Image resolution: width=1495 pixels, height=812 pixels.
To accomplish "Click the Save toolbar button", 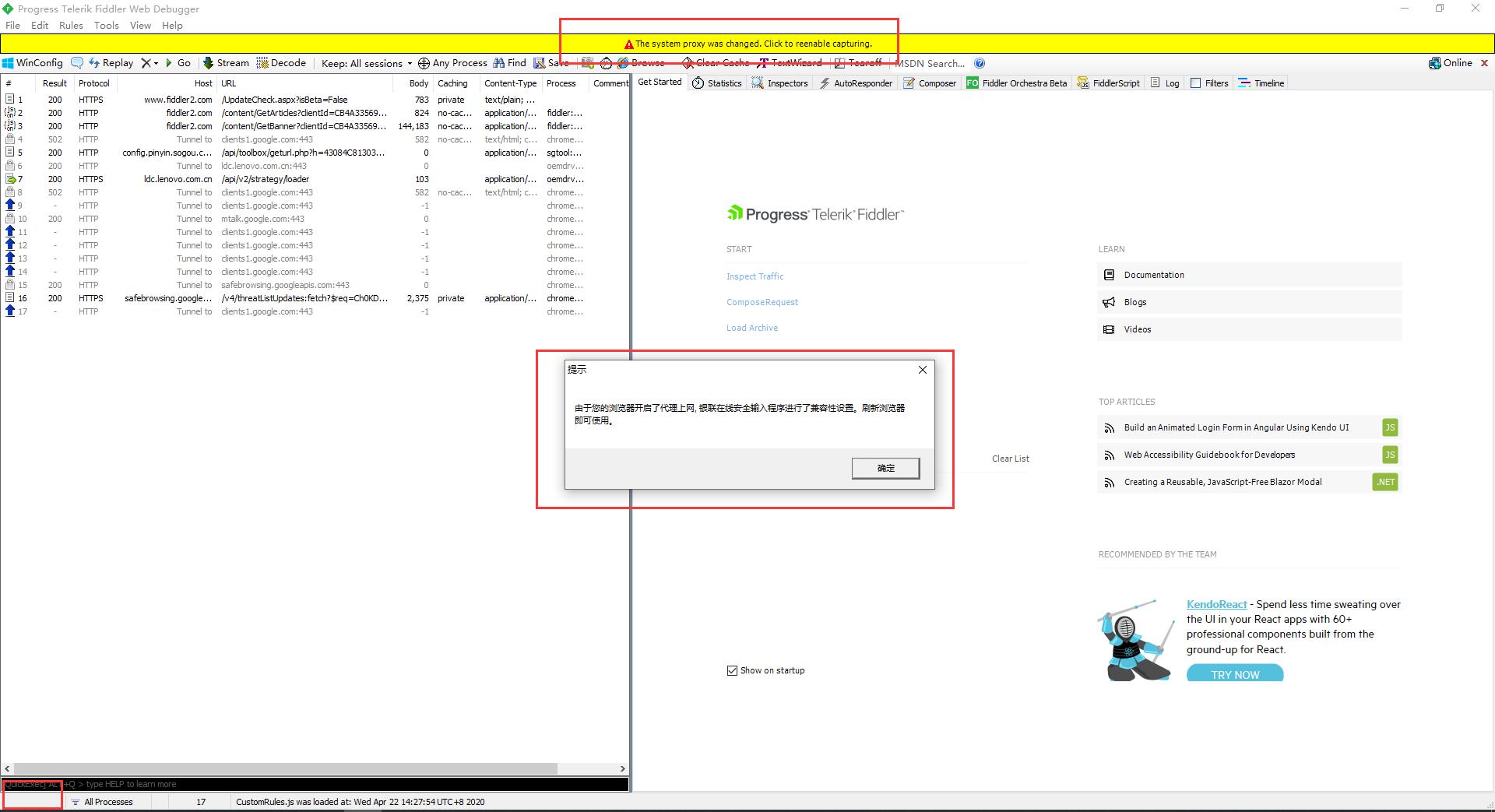I will (551, 63).
